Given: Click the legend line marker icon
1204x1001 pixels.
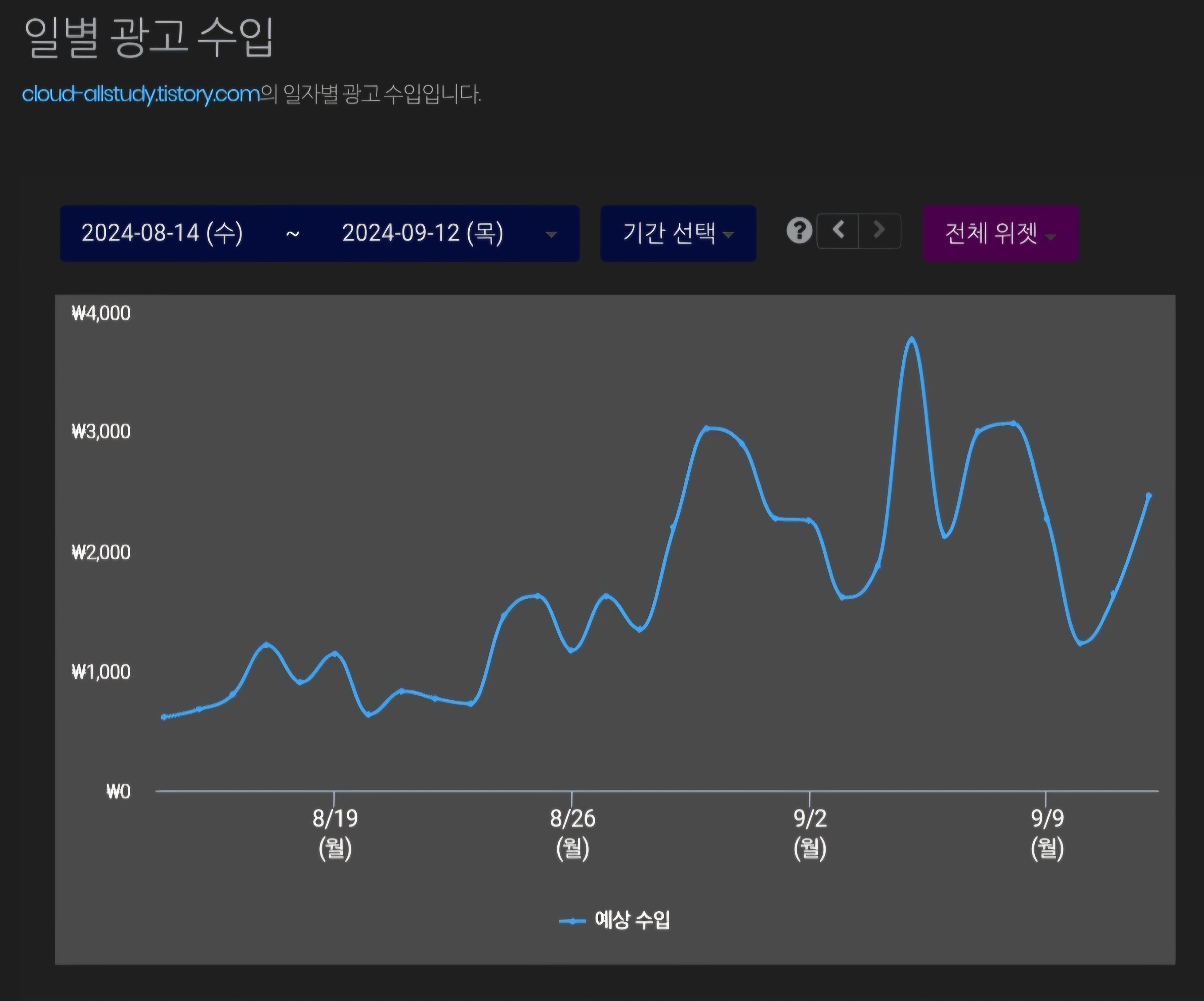Looking at the screenshot, I should 572,921.
